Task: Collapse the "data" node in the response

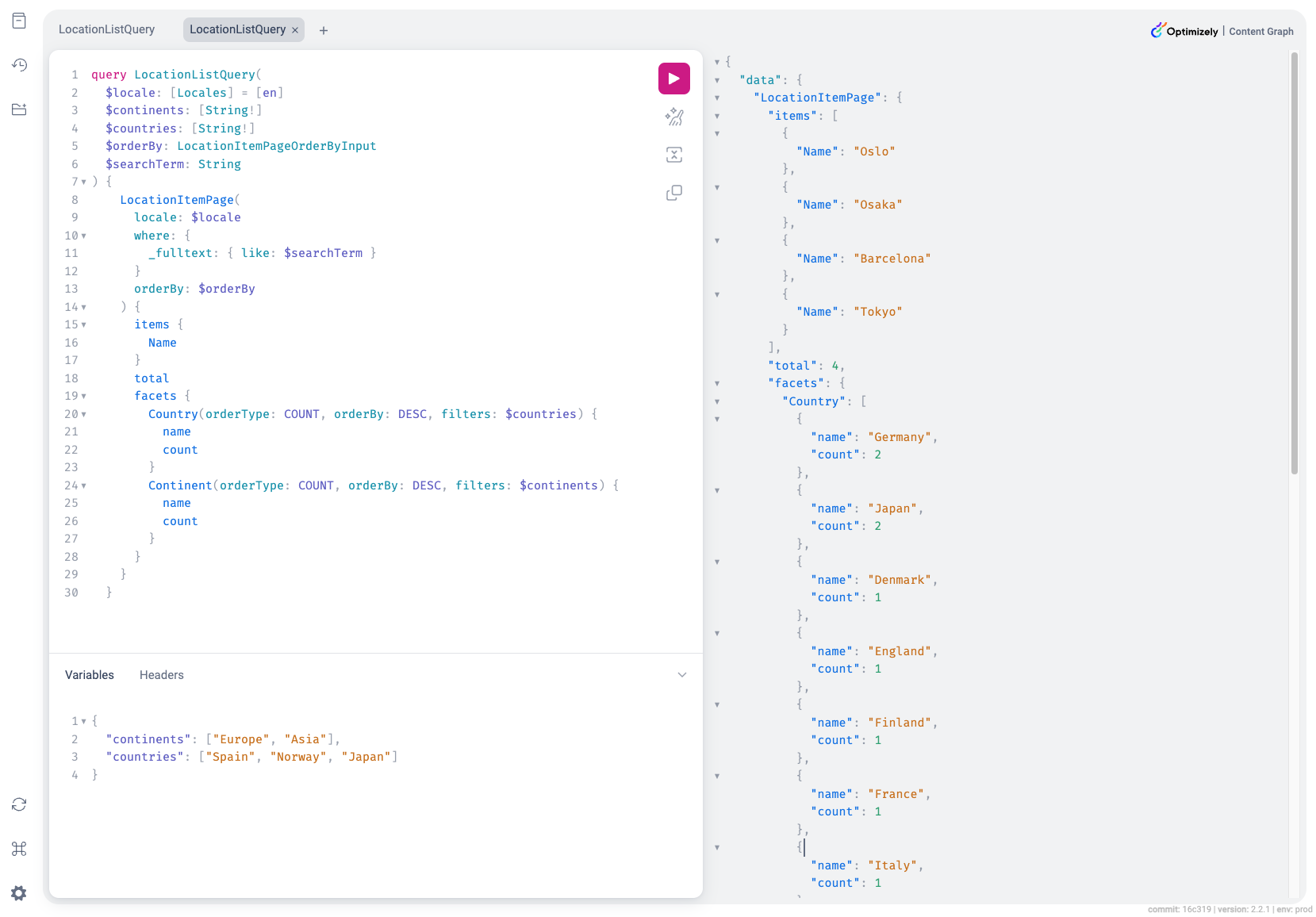Action: (x=717, y=80)
